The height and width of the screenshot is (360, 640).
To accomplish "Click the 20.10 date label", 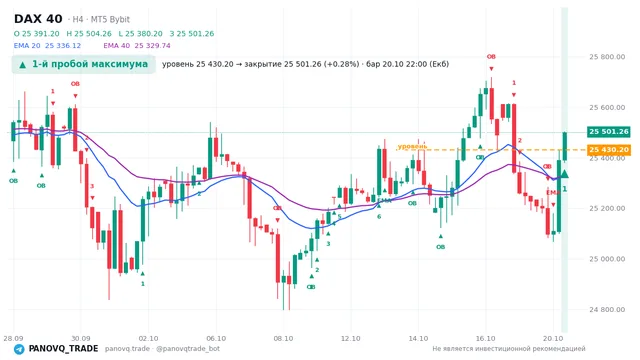I will click(x=553, y=339).
